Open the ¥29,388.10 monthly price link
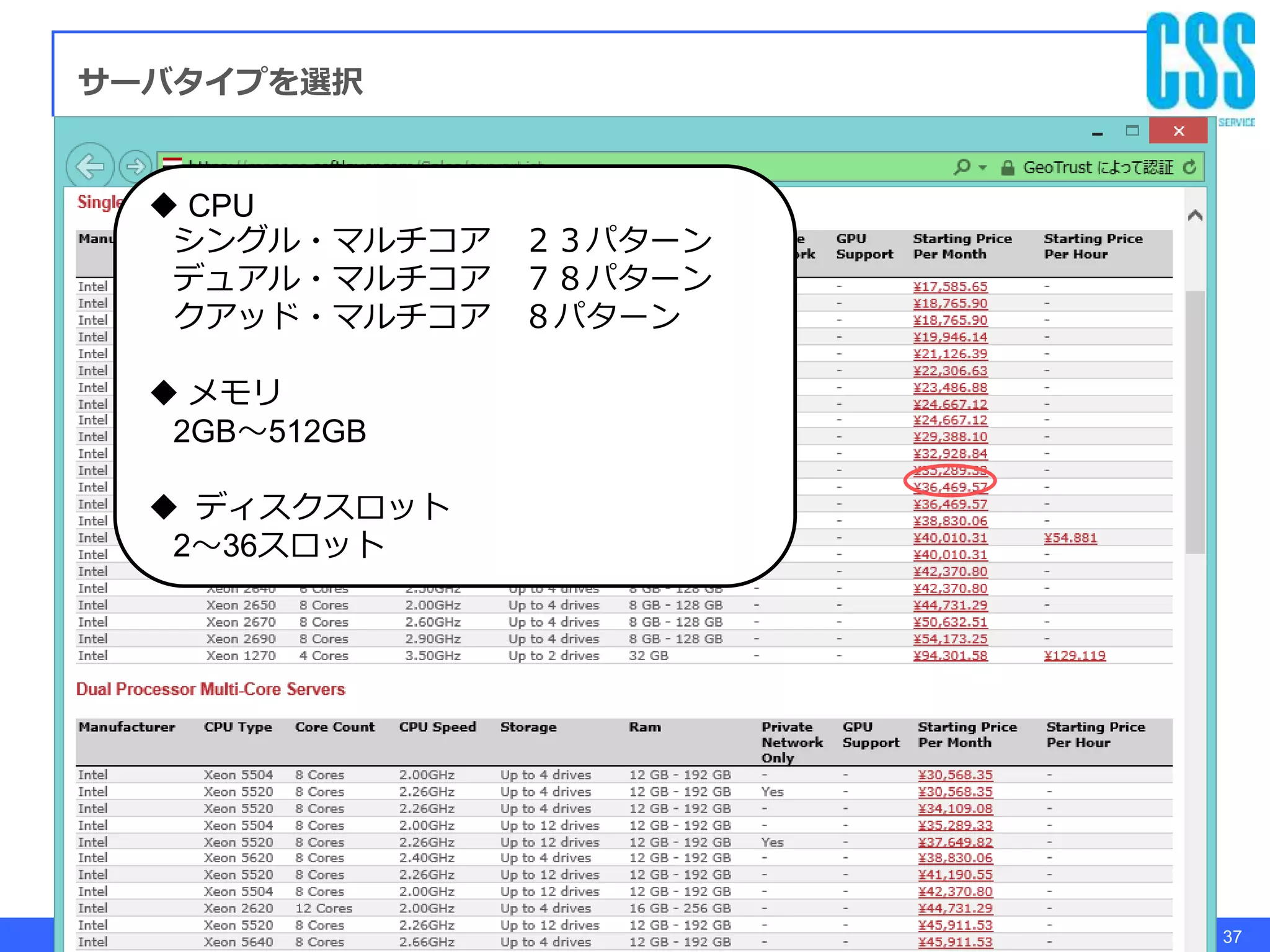The height and width of the screenshot is (952, 1270). pyautogui.click(x=950, y=436)
